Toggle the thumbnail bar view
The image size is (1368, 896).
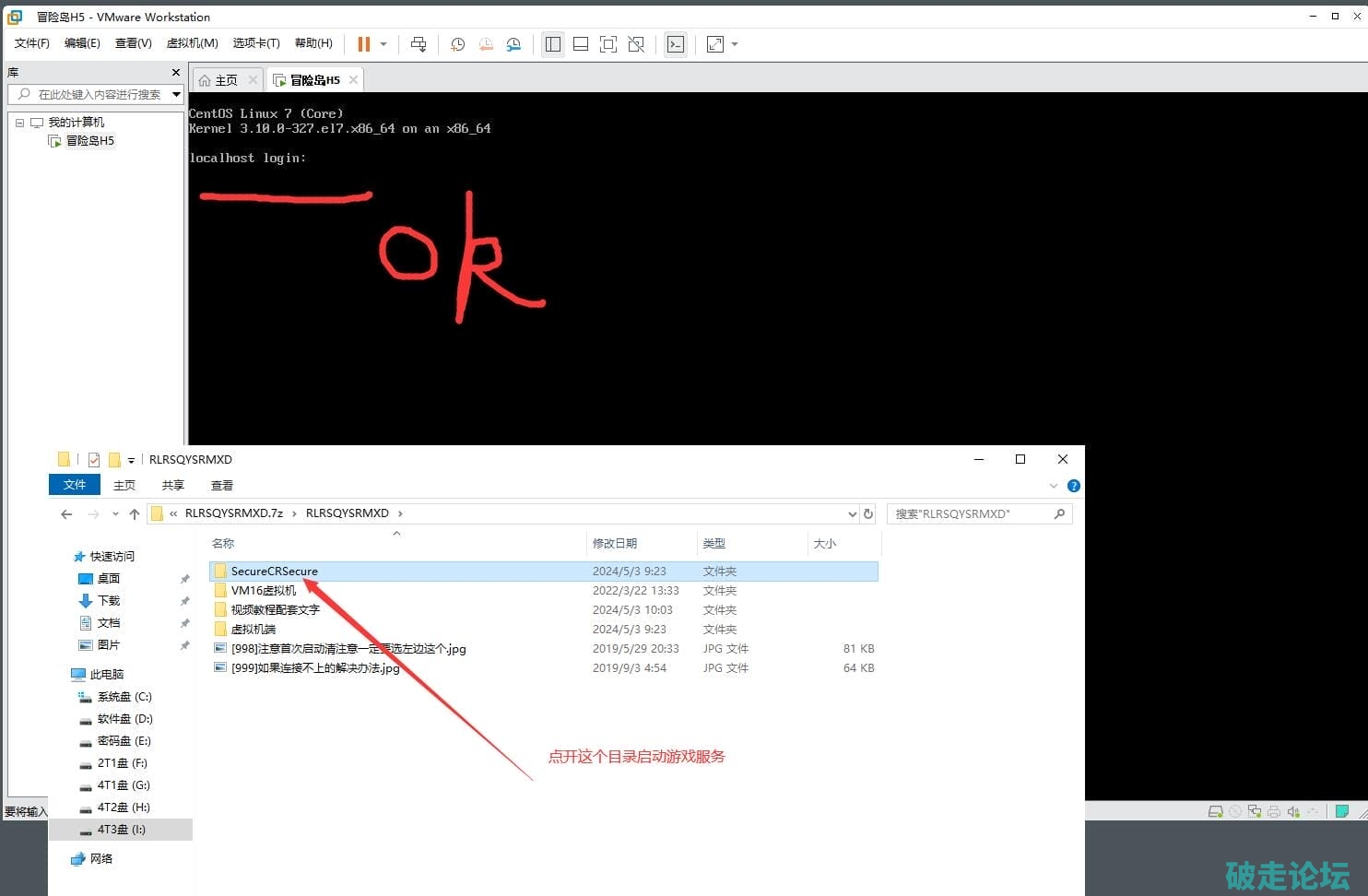[x=581, y=44]
